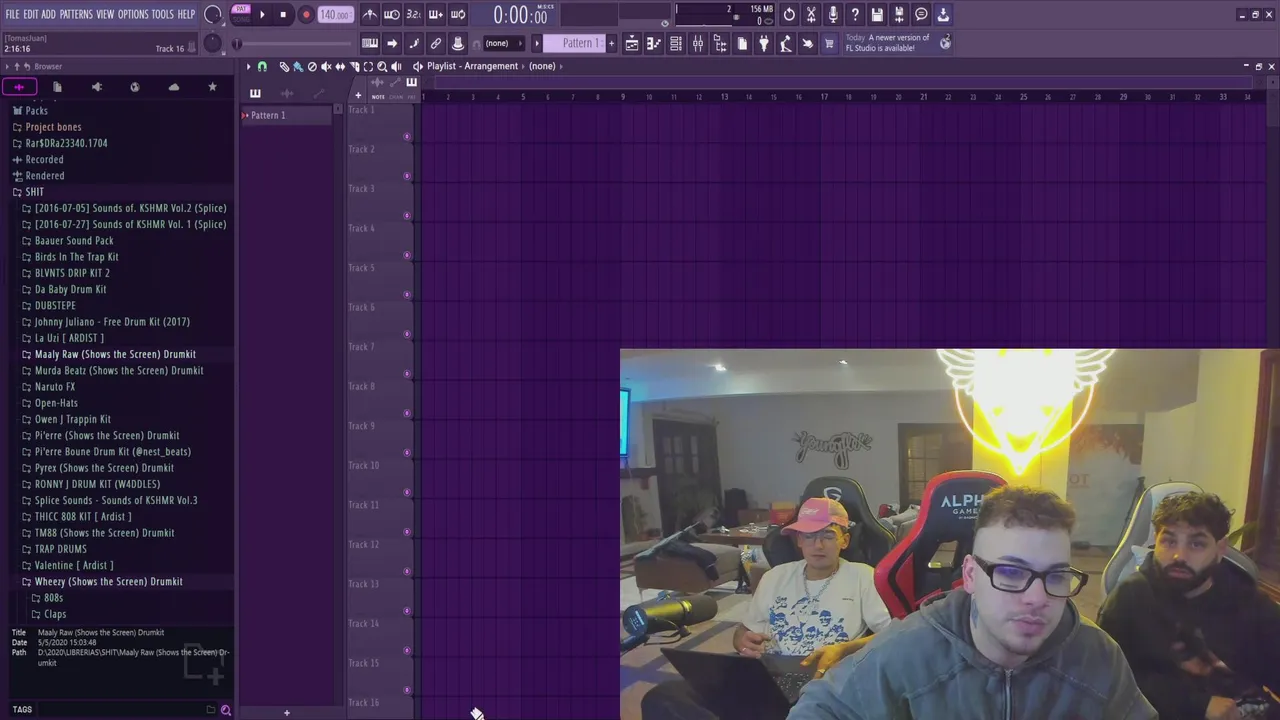Toggle typing keyboard to piano icon
The image size is (1280, 720).
pos(370,43)
